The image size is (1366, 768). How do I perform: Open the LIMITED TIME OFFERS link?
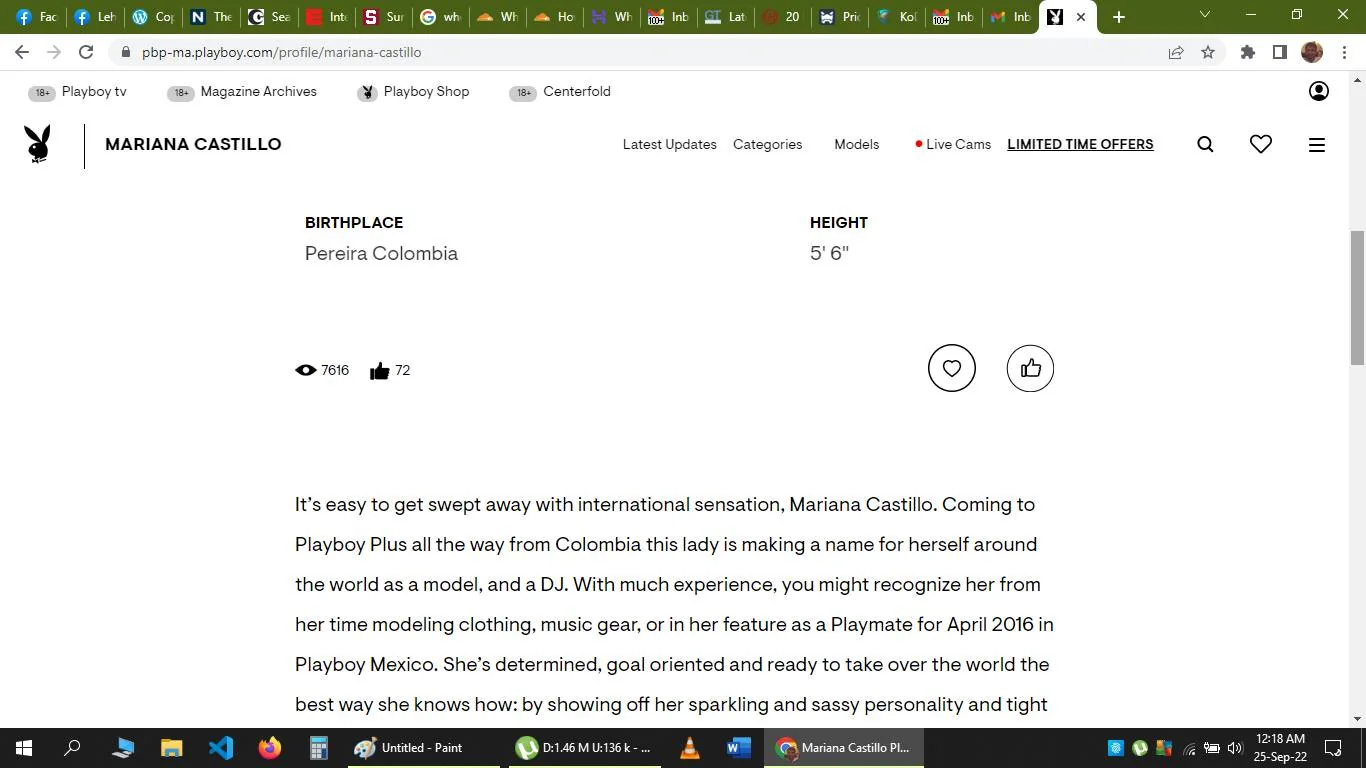[1080, 145]
